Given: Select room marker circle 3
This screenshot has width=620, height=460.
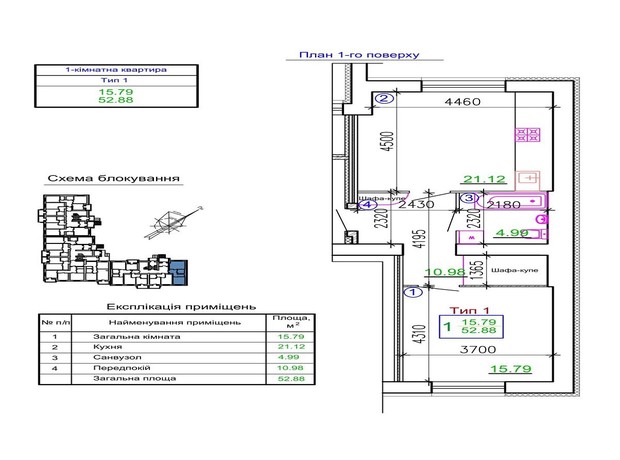Looking at the screenshot, I should (469, 197).
